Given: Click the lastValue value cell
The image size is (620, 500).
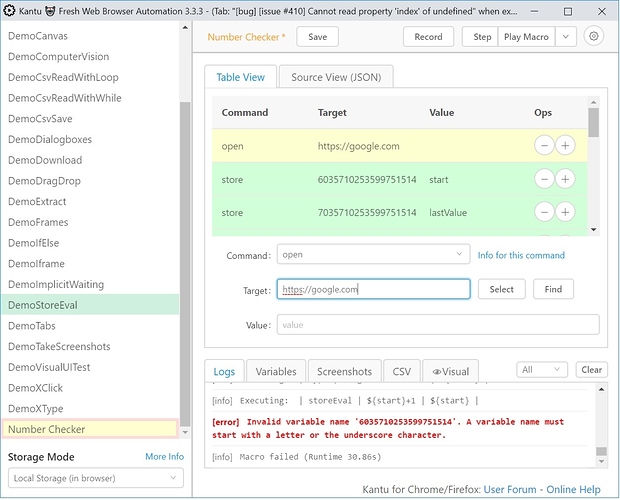Looking at the screenshot, I should click(448, 213).
